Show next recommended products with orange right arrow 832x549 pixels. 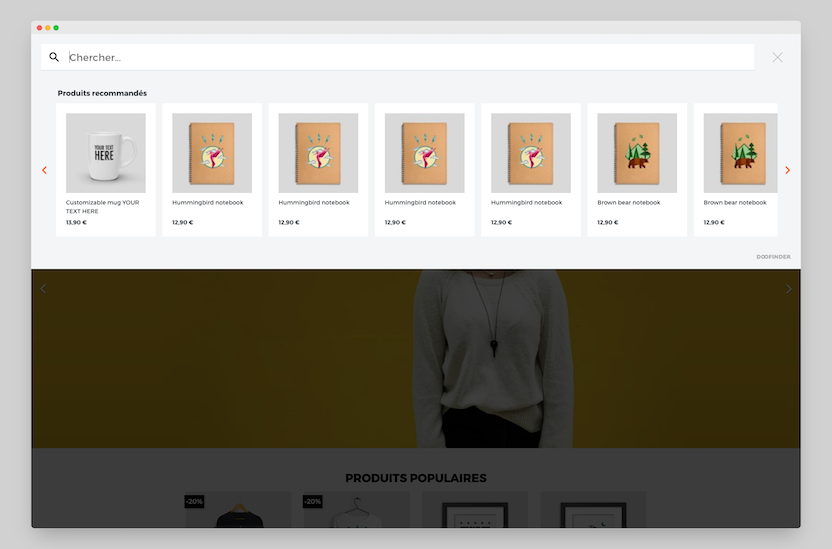787,170
